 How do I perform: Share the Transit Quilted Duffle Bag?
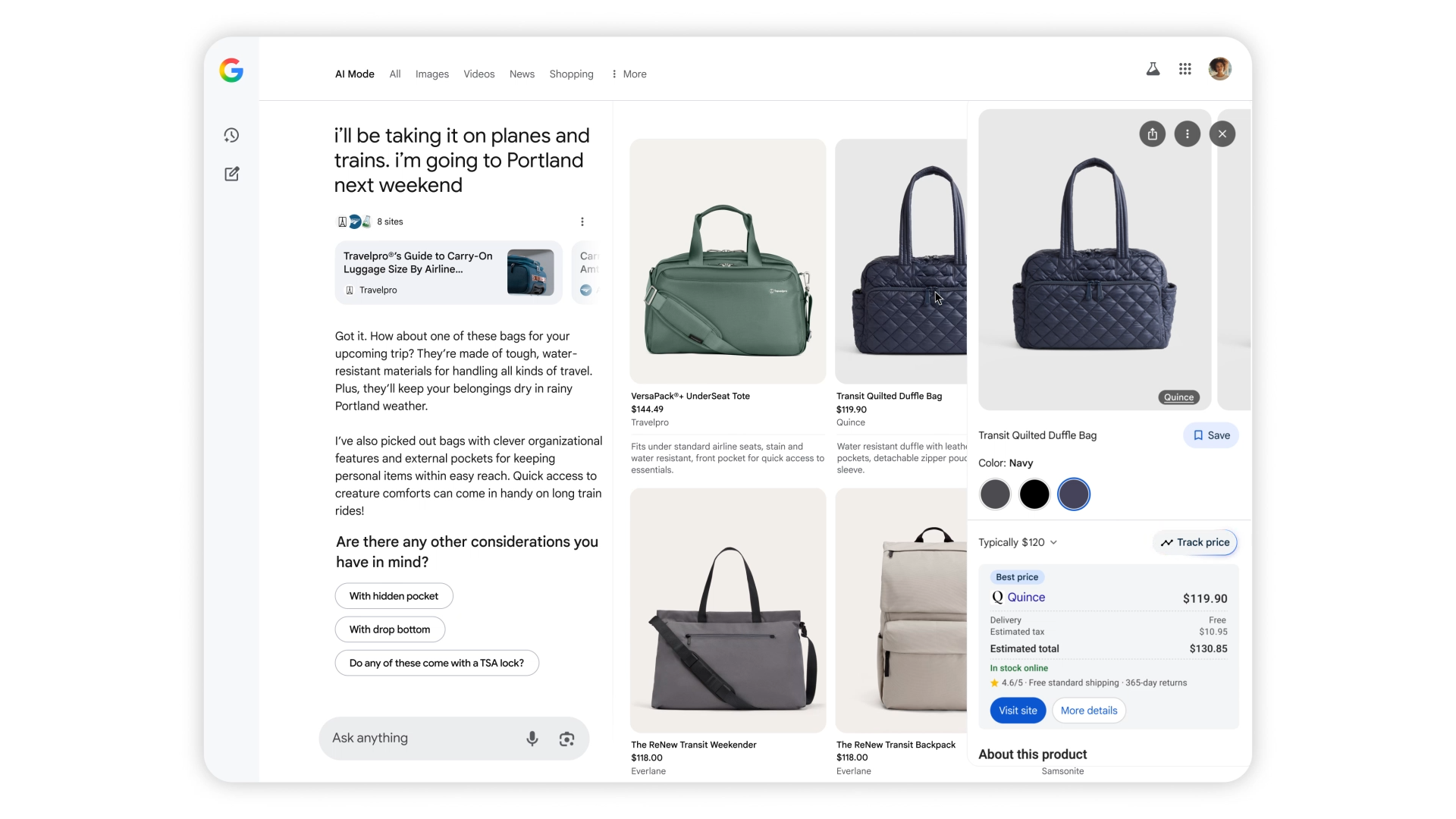pyautogui.click(x=1152, y=134)
